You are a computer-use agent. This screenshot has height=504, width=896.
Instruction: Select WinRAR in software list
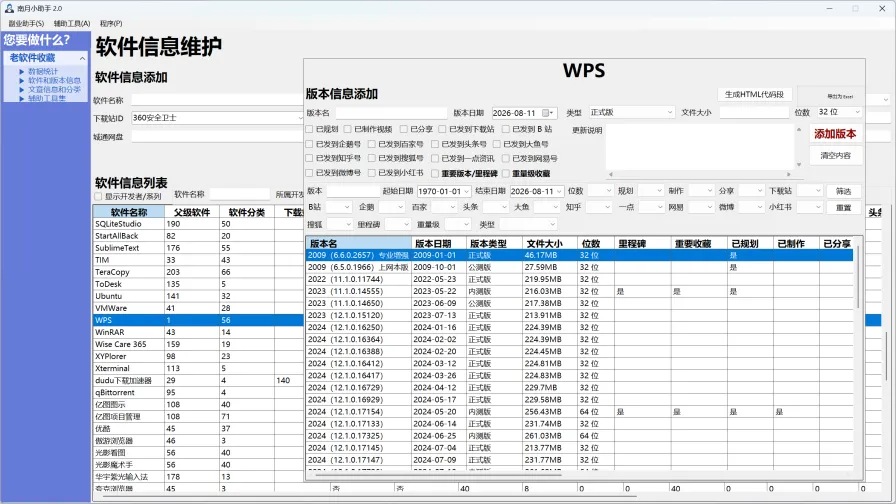point(198,332)
